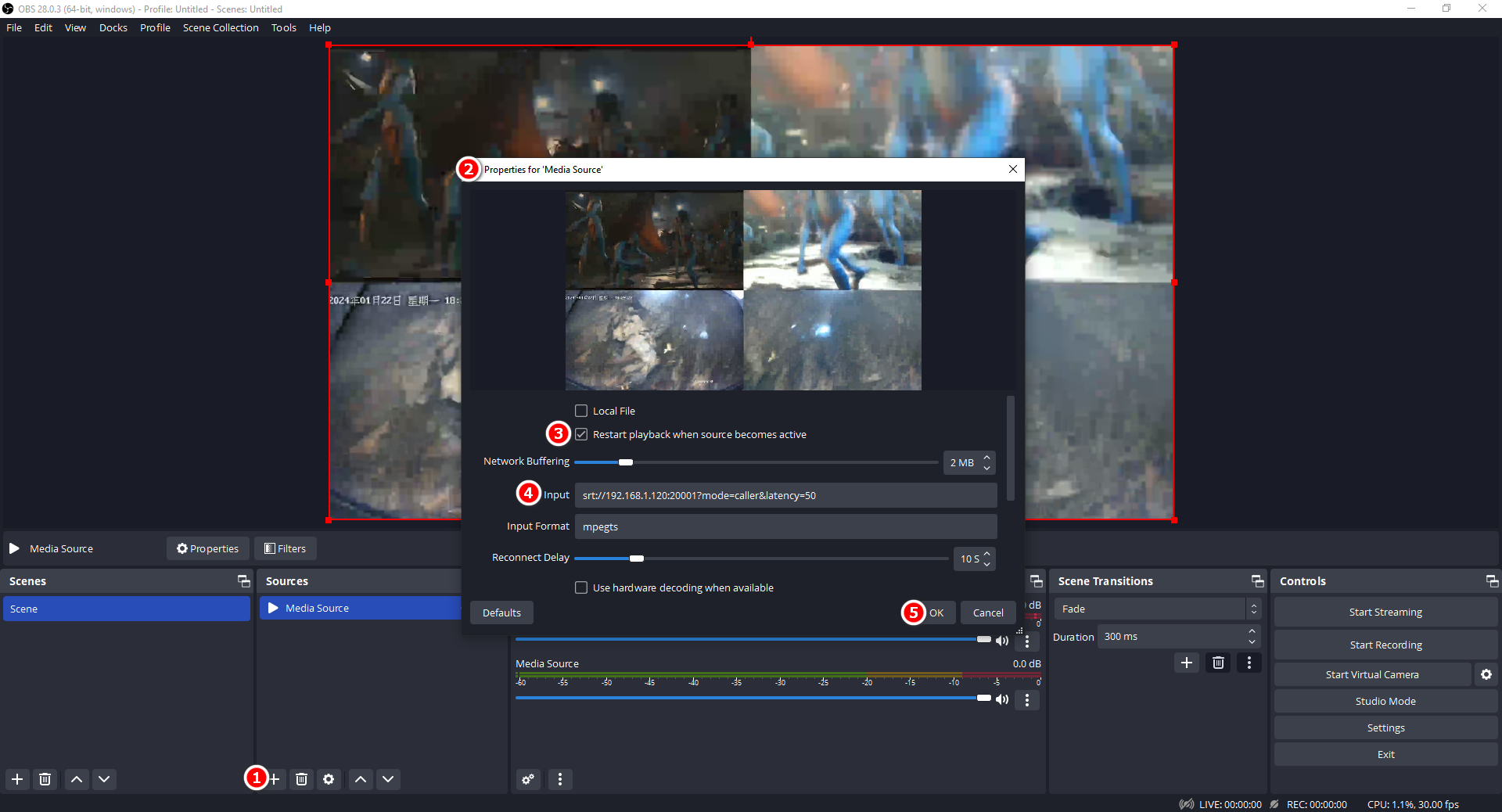Add a new source with plus icon
This screenshot has height=812, width=1502.
275,779
